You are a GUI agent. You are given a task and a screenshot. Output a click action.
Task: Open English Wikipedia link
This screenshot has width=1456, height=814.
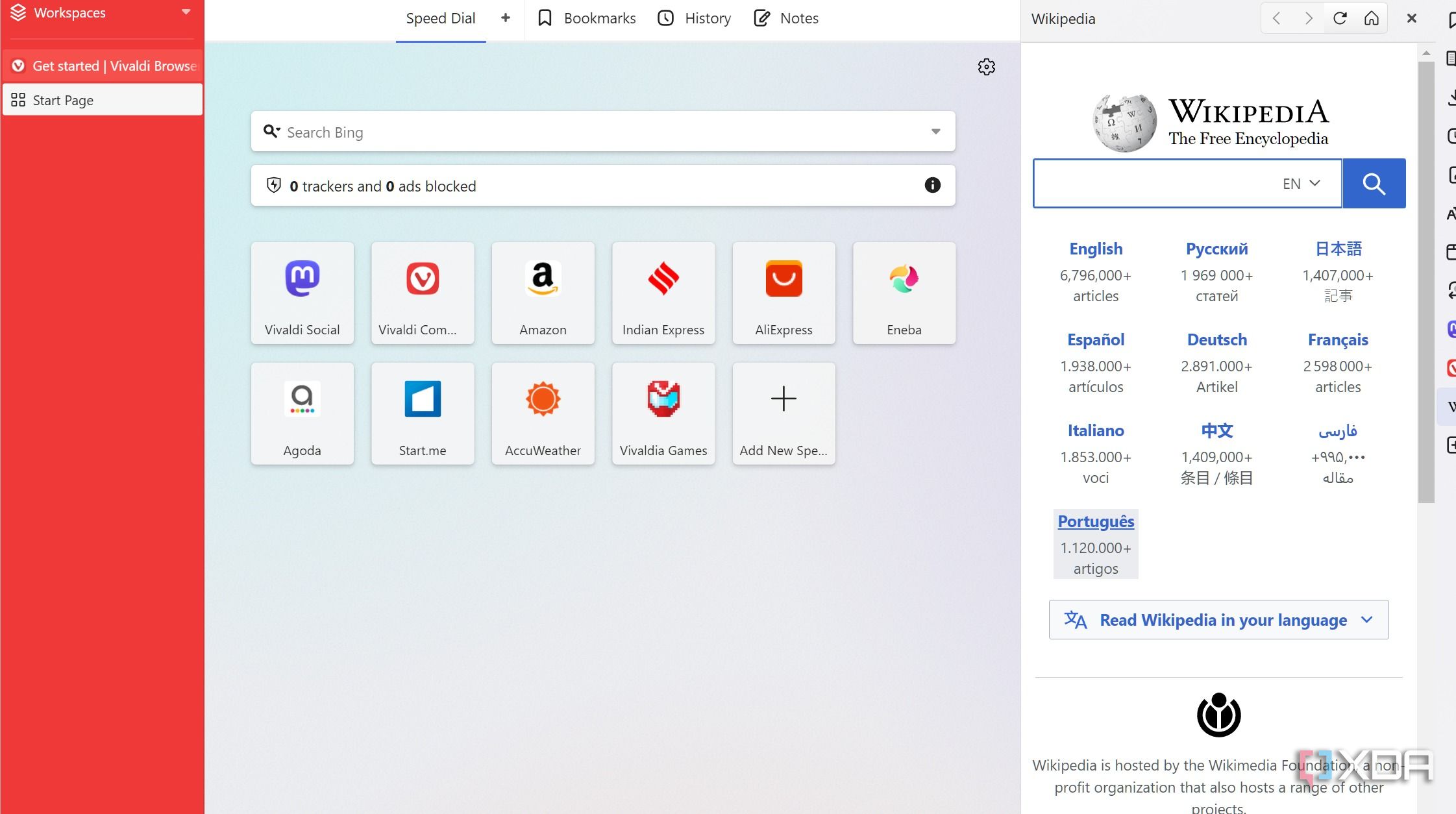pos(1096,249)
